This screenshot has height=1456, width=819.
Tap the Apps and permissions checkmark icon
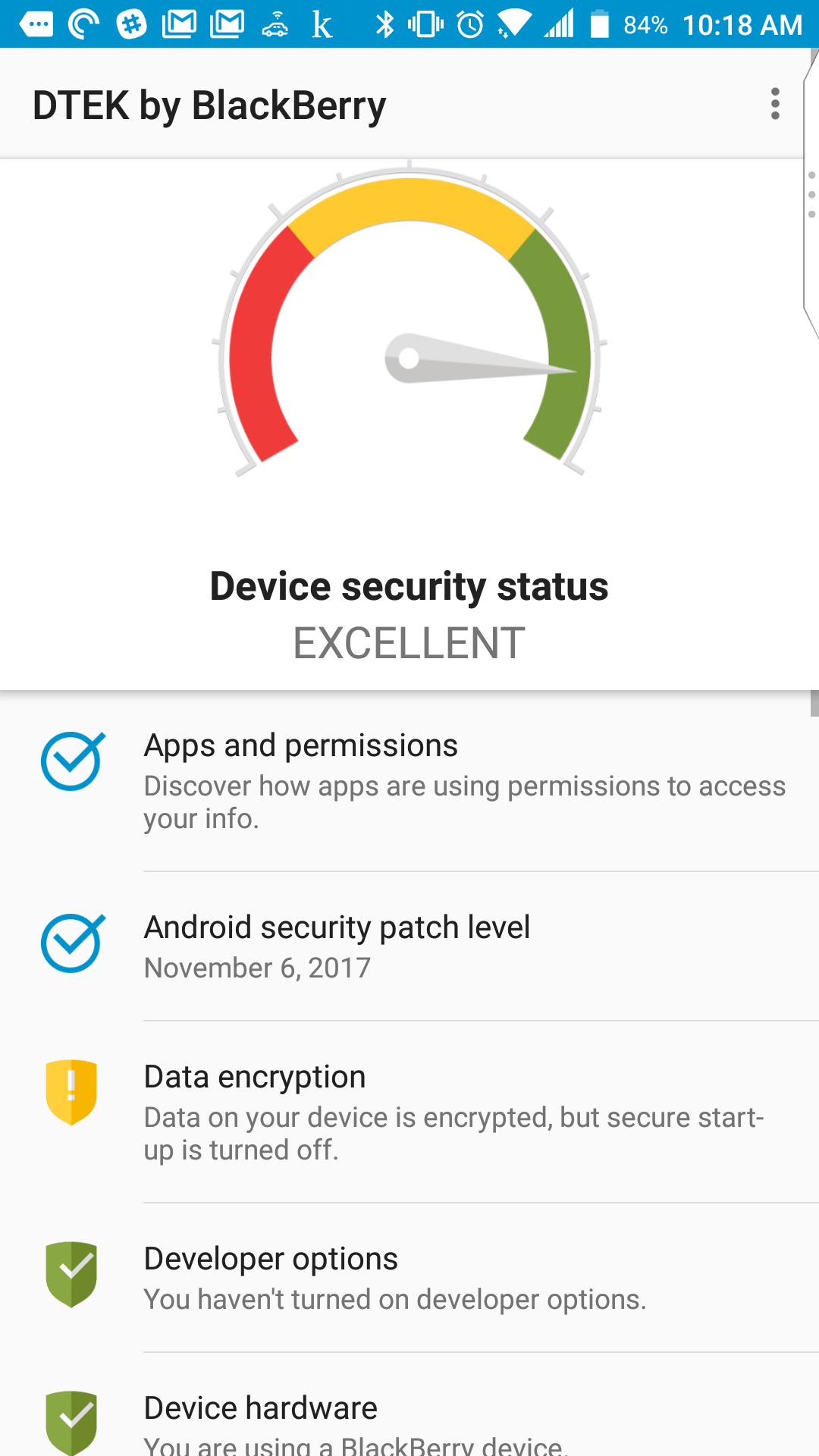pos(72,761)
